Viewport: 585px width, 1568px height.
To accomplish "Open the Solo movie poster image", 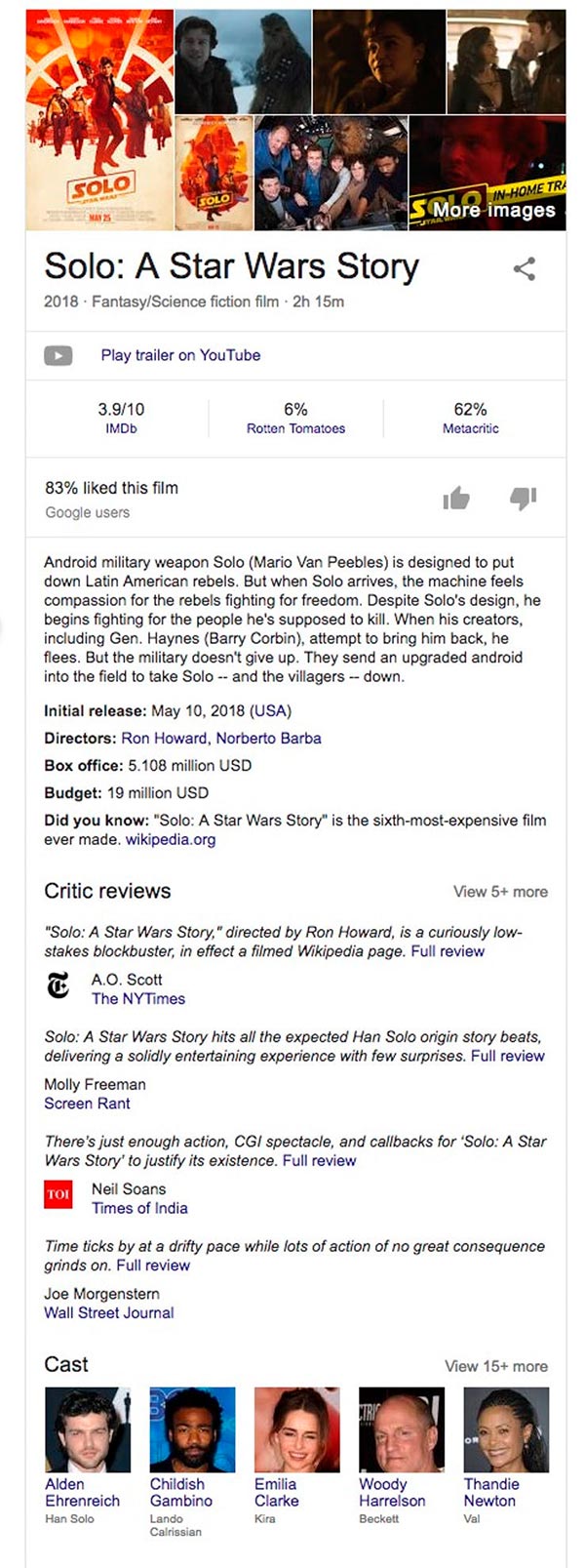I will tap(98, 120).
